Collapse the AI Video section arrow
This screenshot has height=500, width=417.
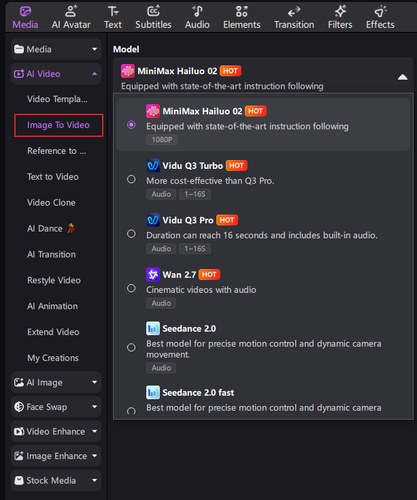click(94, 74)
